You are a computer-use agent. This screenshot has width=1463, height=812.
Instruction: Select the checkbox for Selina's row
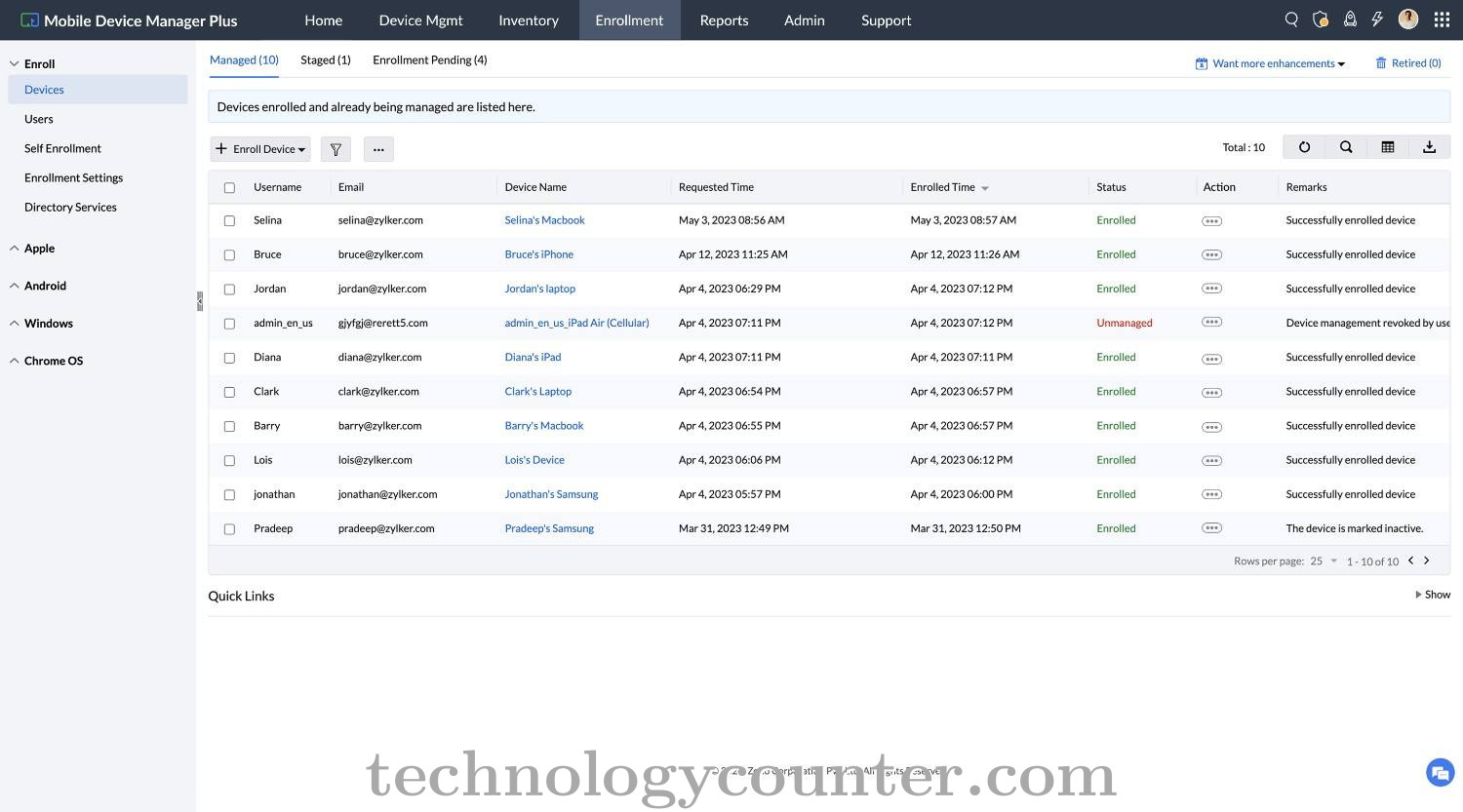[x=229, y=221]
